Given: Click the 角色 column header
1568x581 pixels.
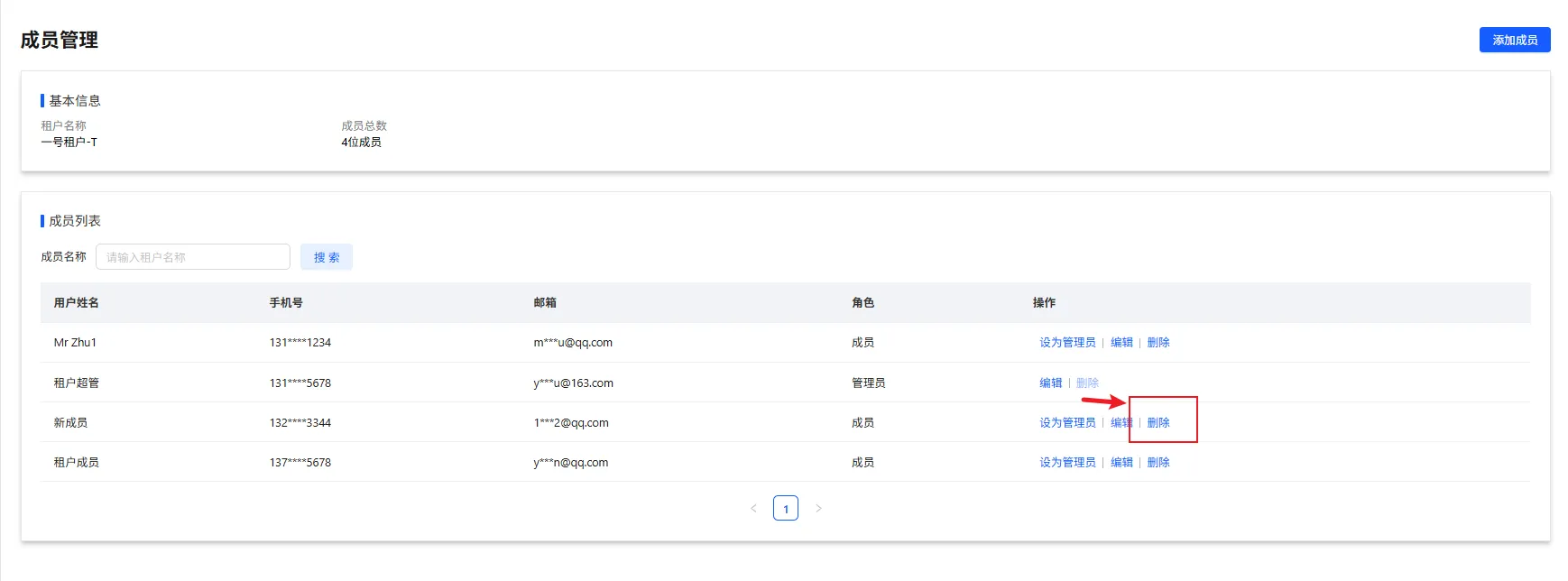Looking at the screenshot, I should coord(863,303).
